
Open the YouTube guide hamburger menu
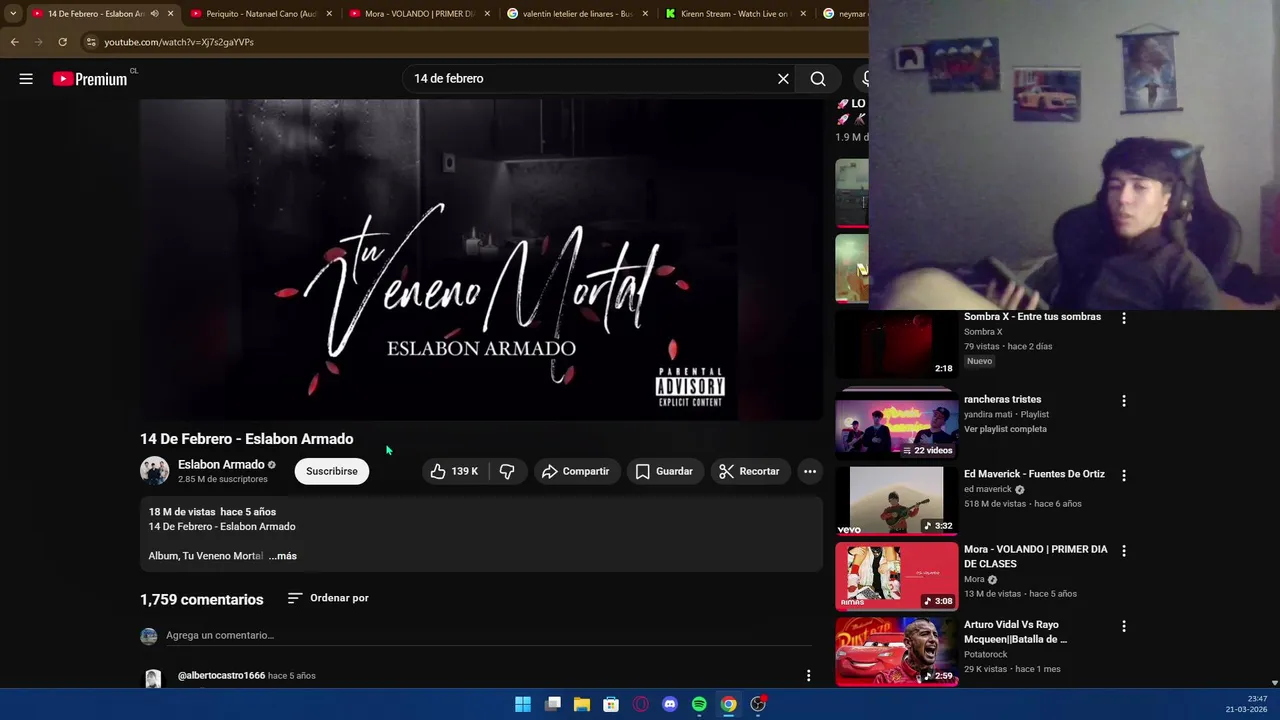[x=26, y=79]
